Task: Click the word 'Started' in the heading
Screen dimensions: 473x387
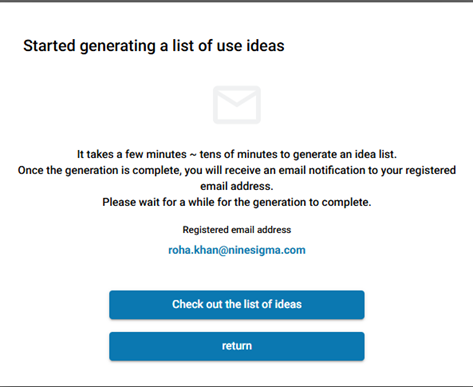Action: 49,46
